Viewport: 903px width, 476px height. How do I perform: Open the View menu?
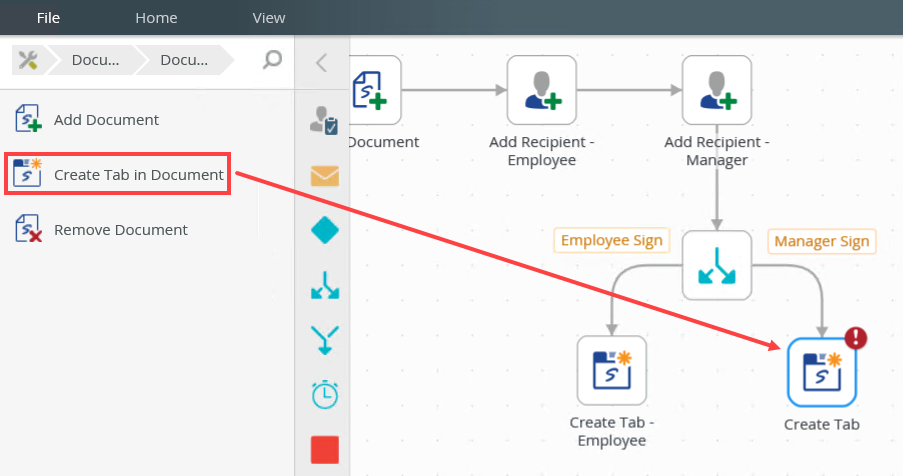268,18
